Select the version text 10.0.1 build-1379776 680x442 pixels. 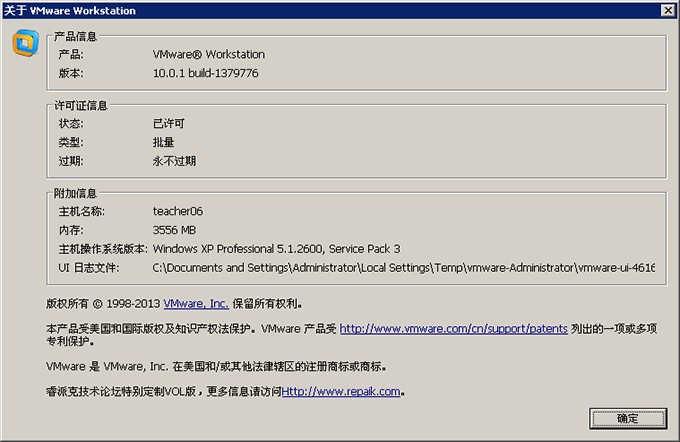pyautogui.click(x=206, y=73)
